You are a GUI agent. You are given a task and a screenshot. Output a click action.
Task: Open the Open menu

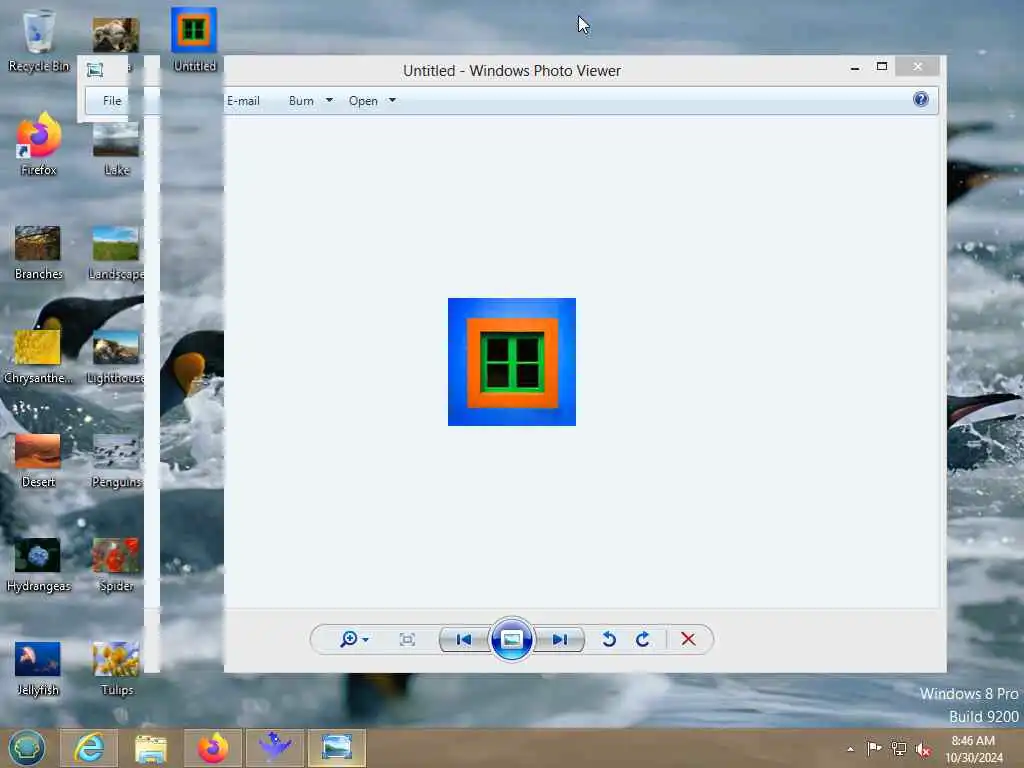tap(363, 101)
